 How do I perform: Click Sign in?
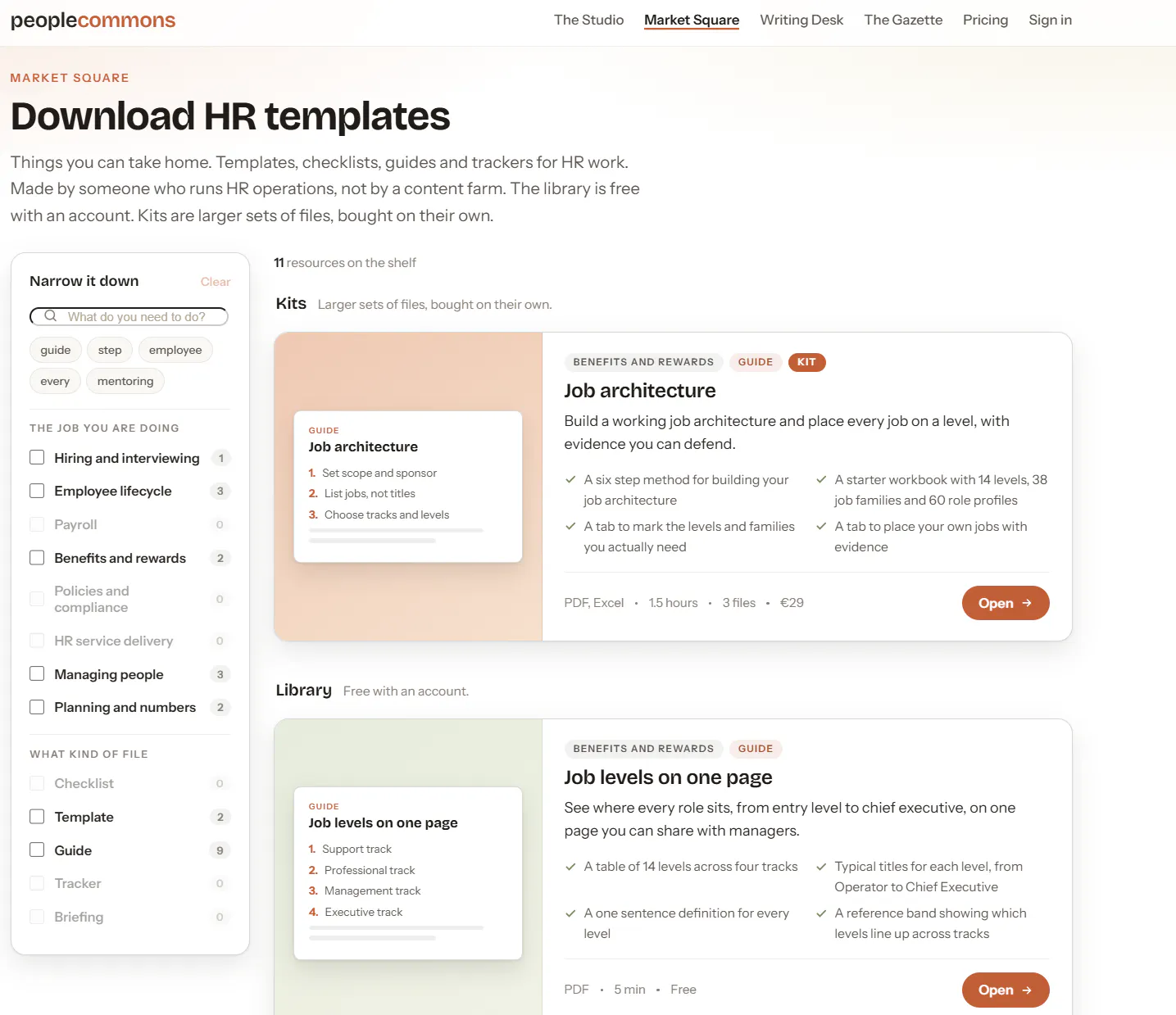pos(1050,20)
